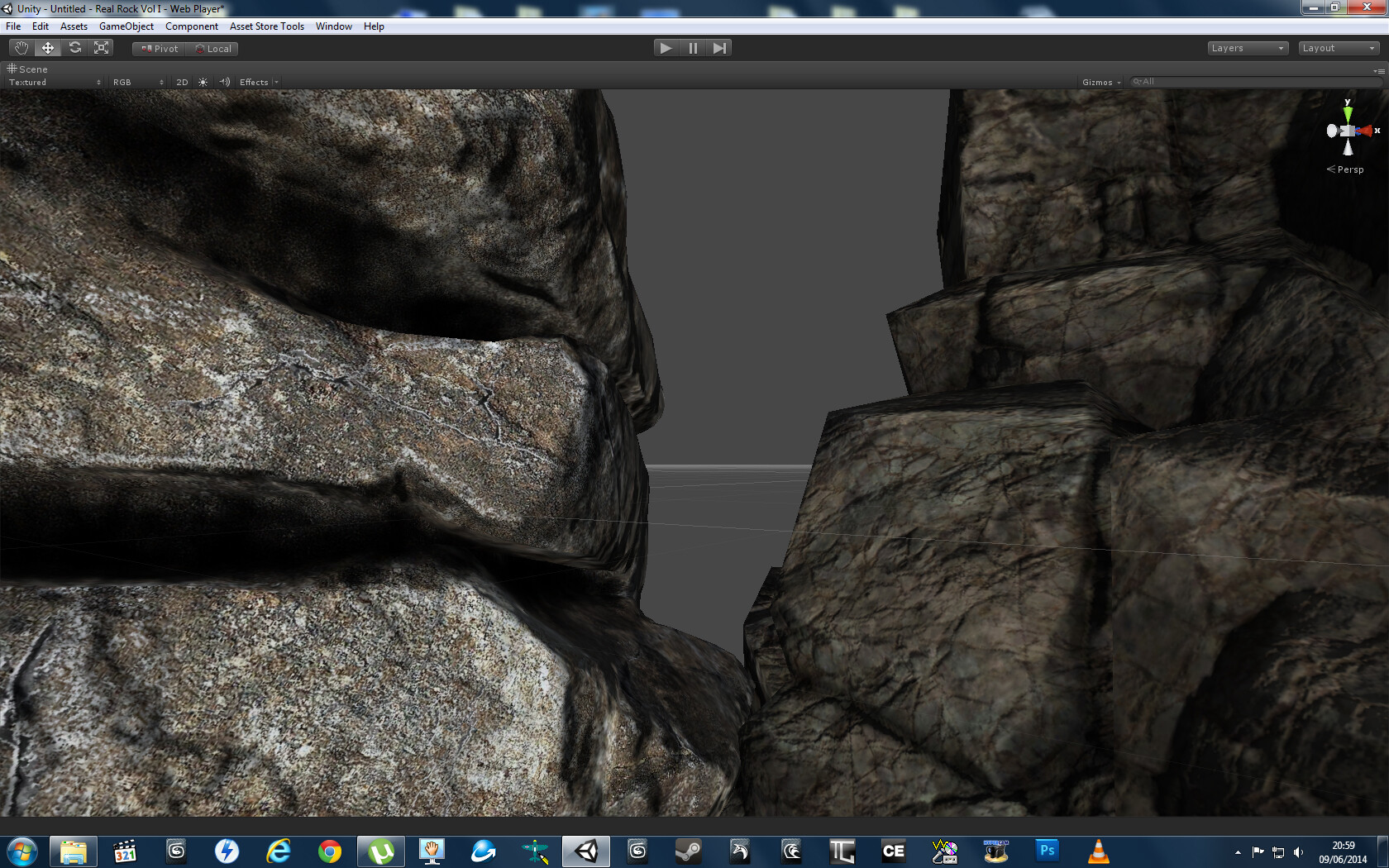Open the Asset Store Tools menu
Viewport: 1389px width, 868px height.
coord(266,26)
